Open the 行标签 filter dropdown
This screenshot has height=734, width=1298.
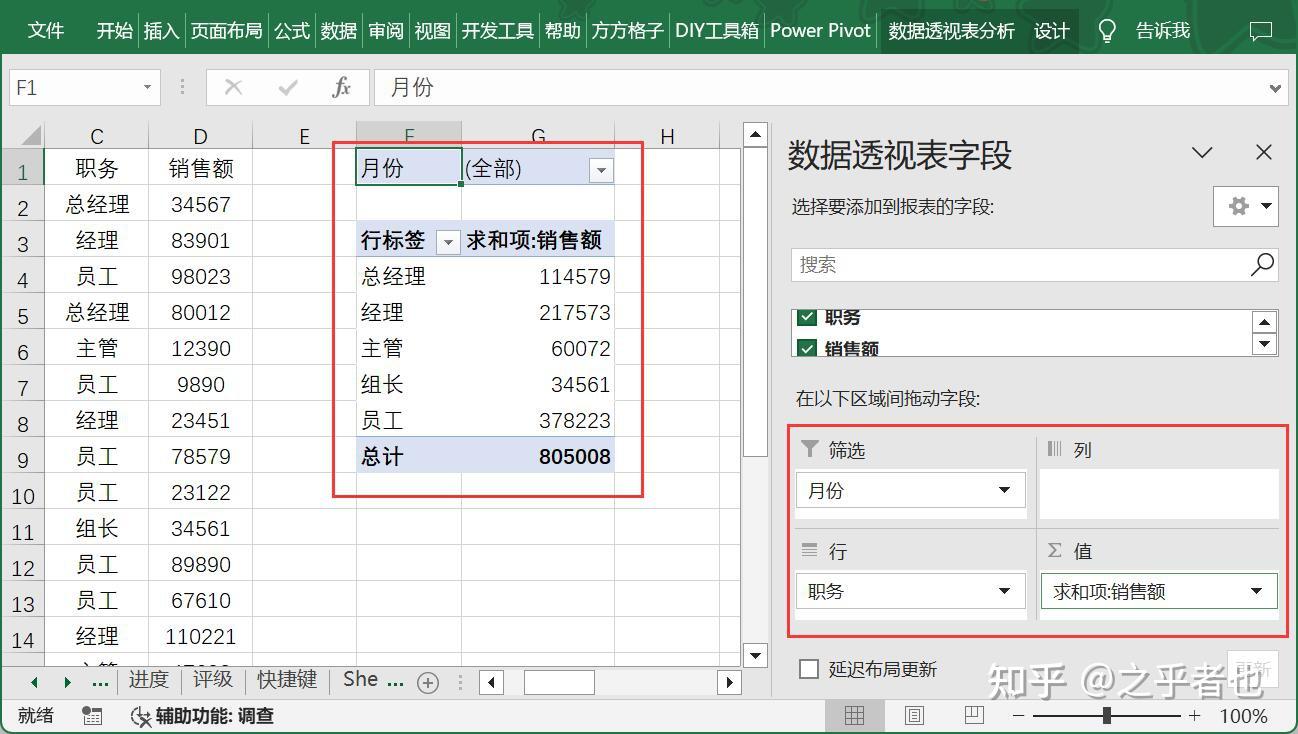pyautogui.click(x=448, y=240)
